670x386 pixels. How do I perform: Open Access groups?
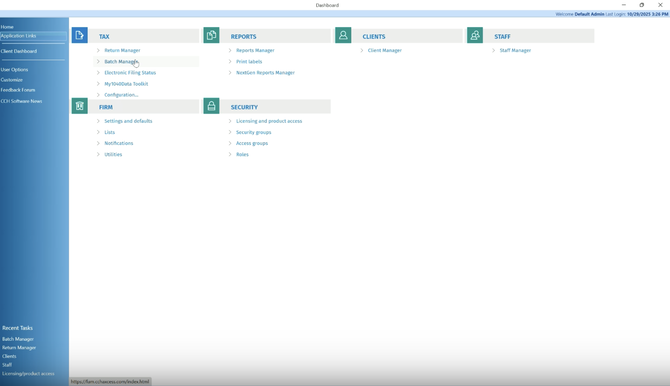point(252,143)
